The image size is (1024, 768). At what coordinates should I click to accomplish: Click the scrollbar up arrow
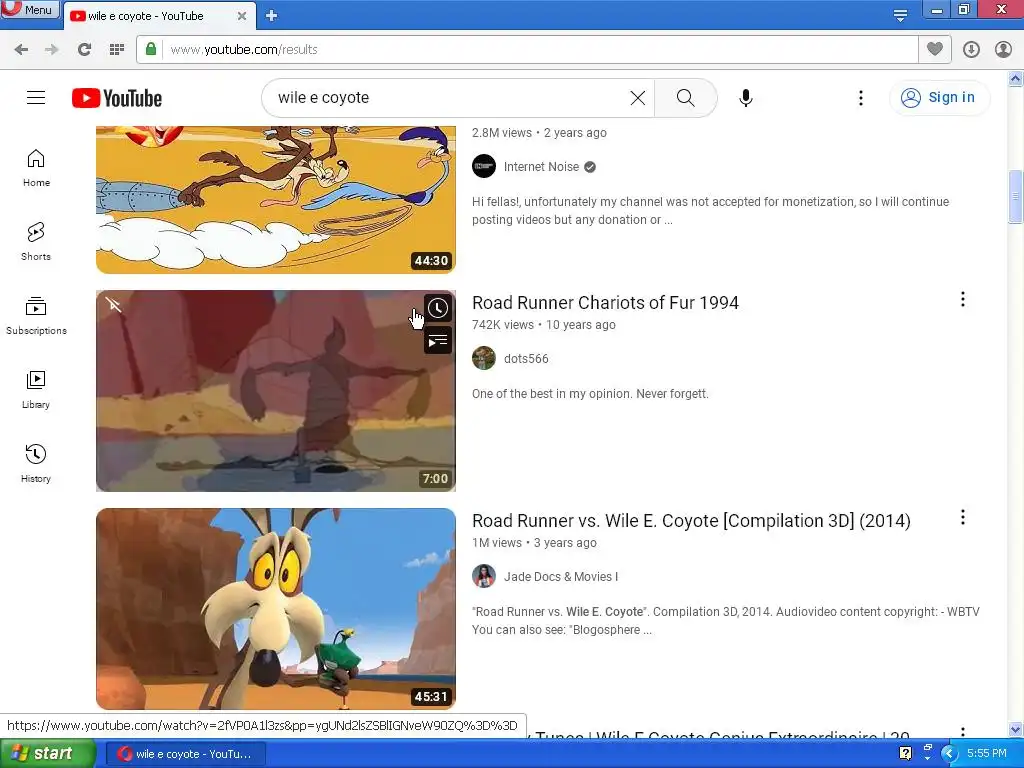(1015, 79)
